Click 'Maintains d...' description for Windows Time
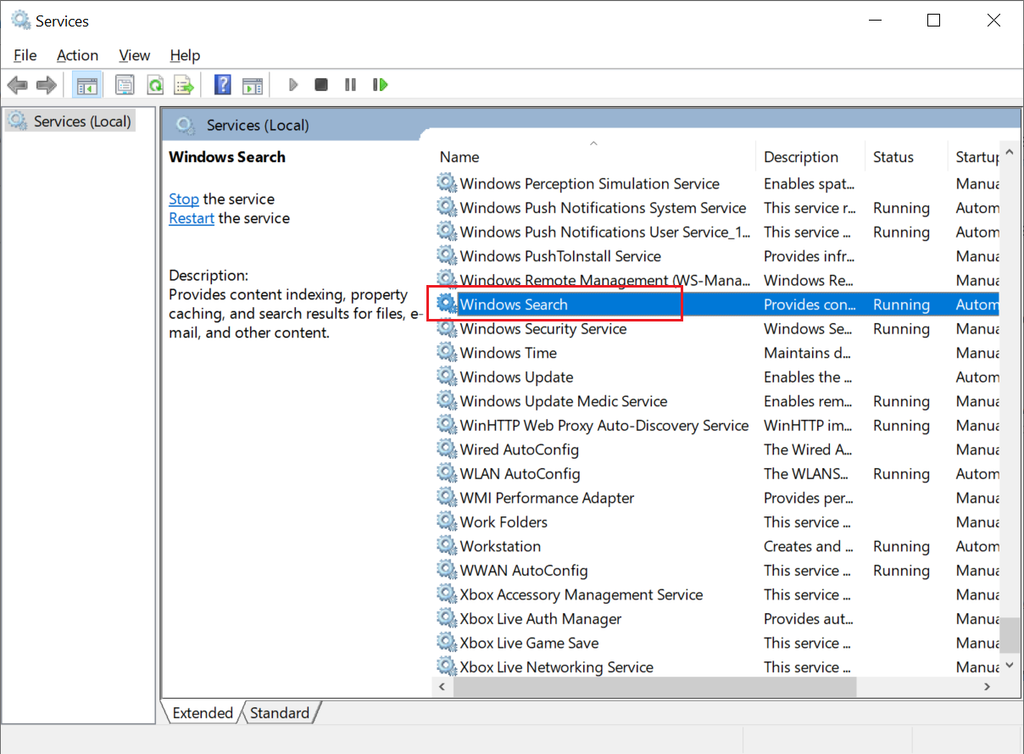 pos(807,353)
